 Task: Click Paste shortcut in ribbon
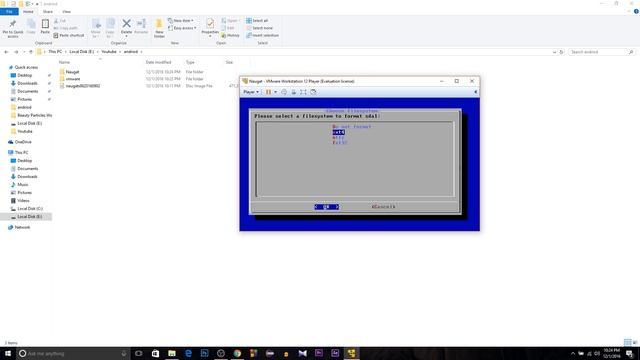click(69, 36)
